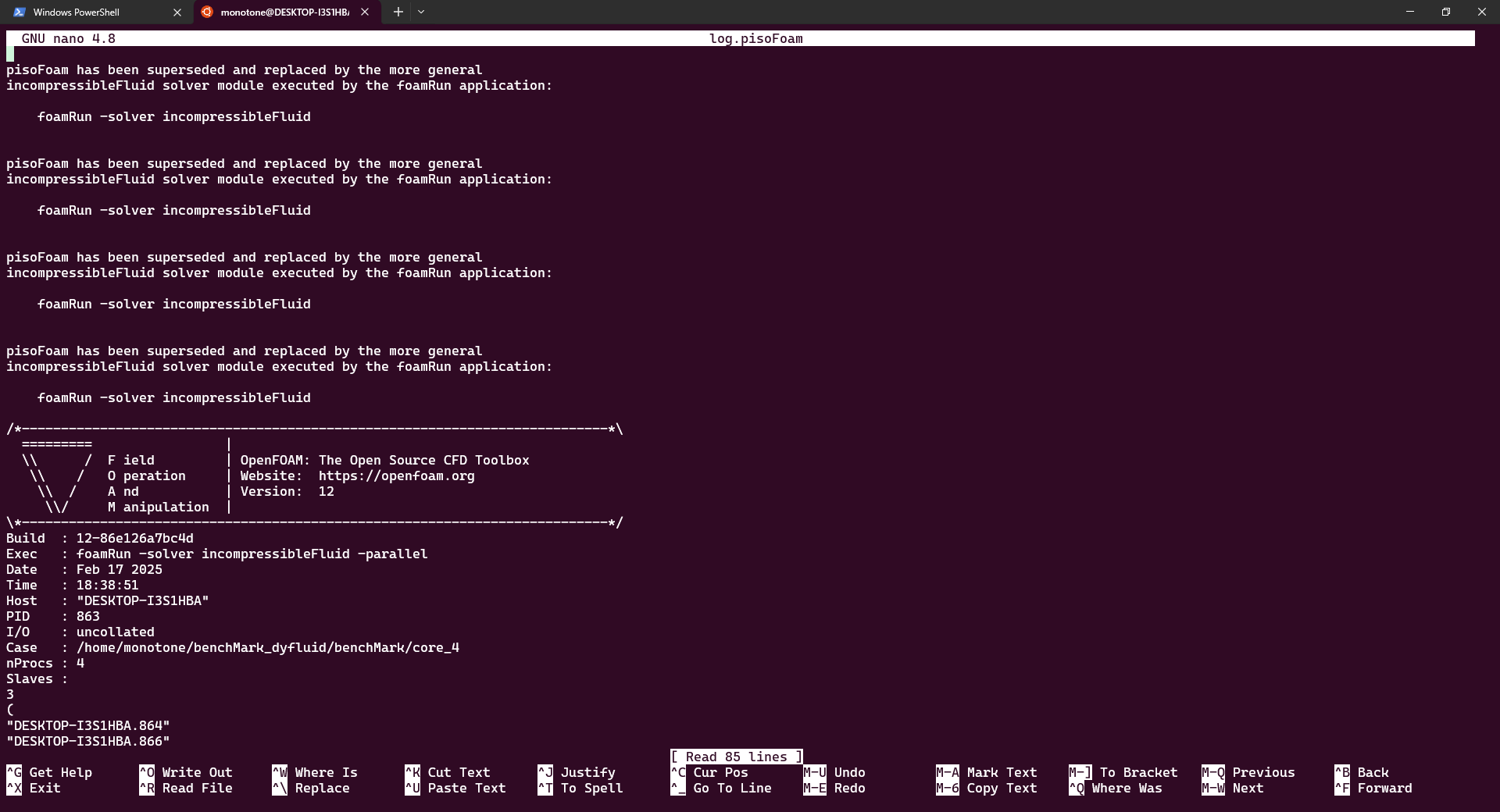The width and height of the screenshot is (1500, 812).
Task: Click the Version: 12 text in banner
Action: (x=287, y=491)
